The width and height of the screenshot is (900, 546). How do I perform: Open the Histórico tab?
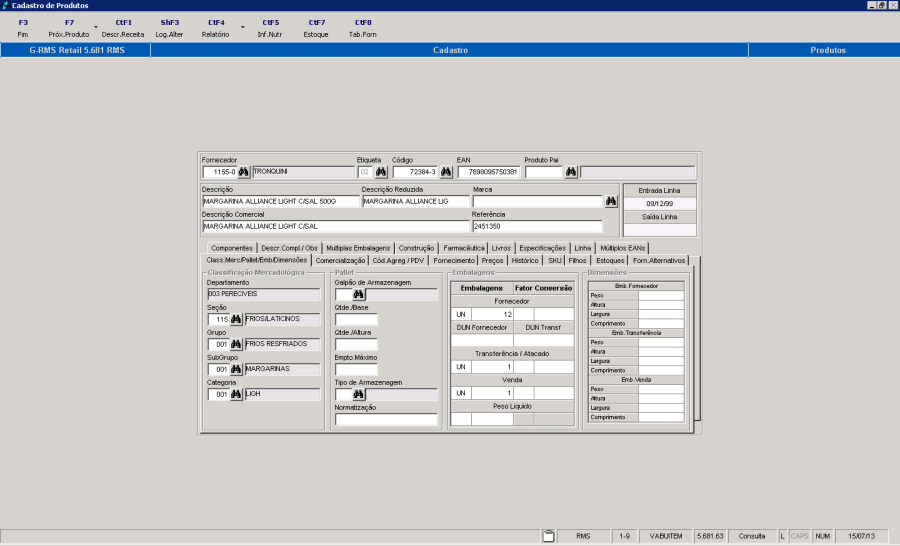(x=525, y=261)
